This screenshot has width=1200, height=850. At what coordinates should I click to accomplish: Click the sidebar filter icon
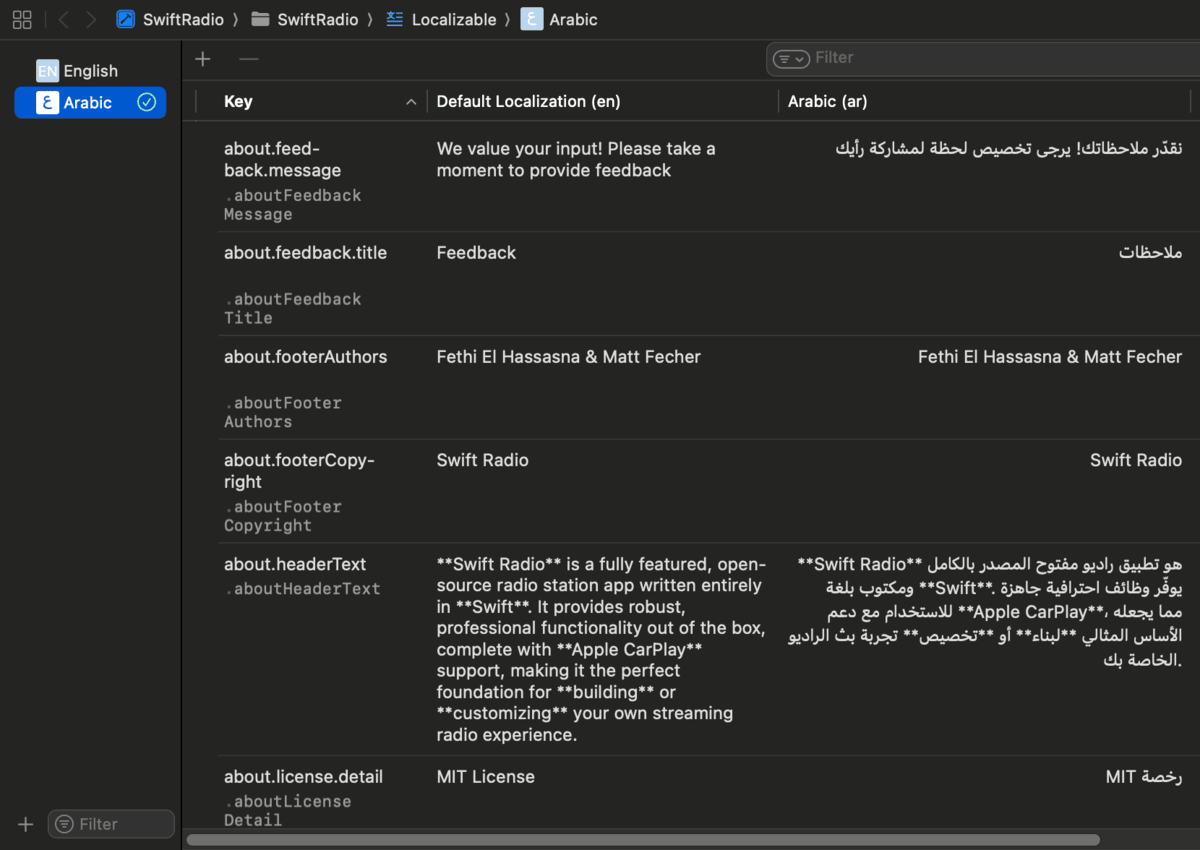tap(65, 824)
